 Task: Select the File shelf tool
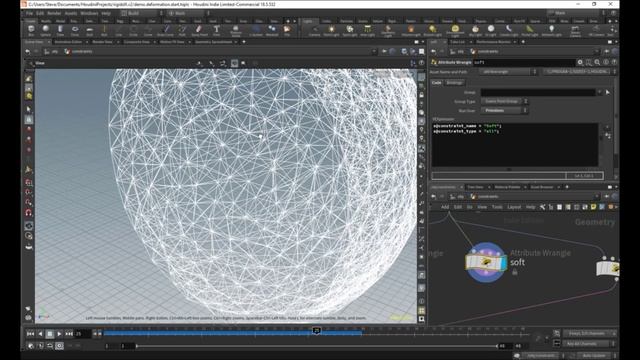(x=287, y=30)
